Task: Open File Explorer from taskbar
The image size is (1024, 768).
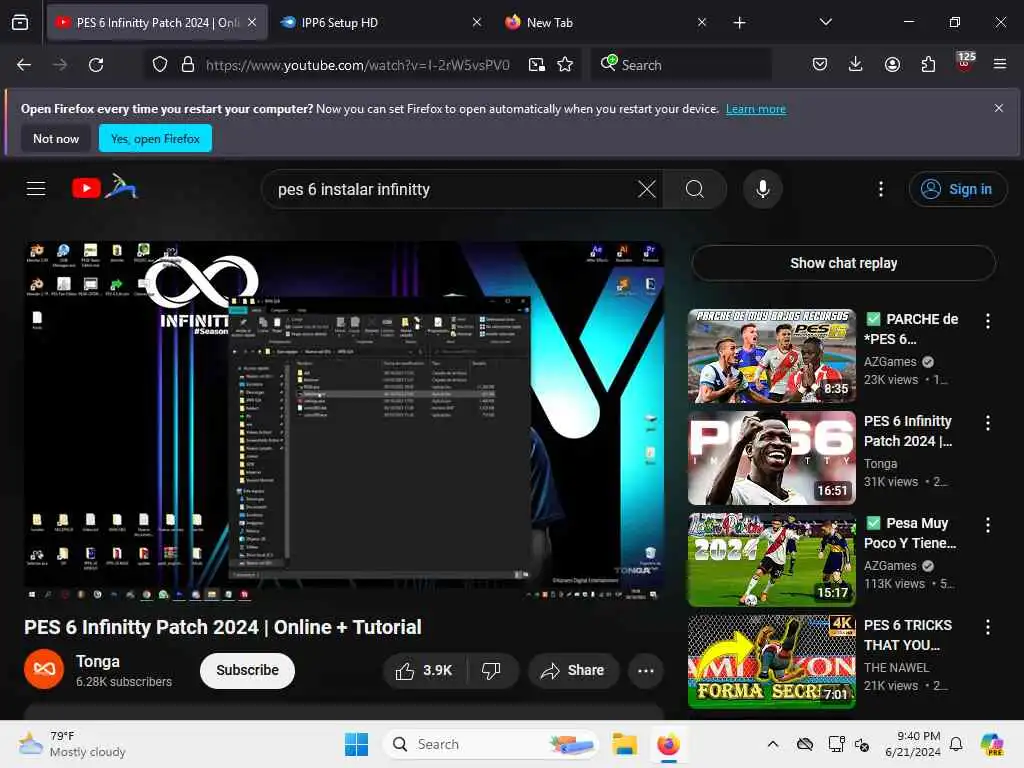Action: [624, 744]
